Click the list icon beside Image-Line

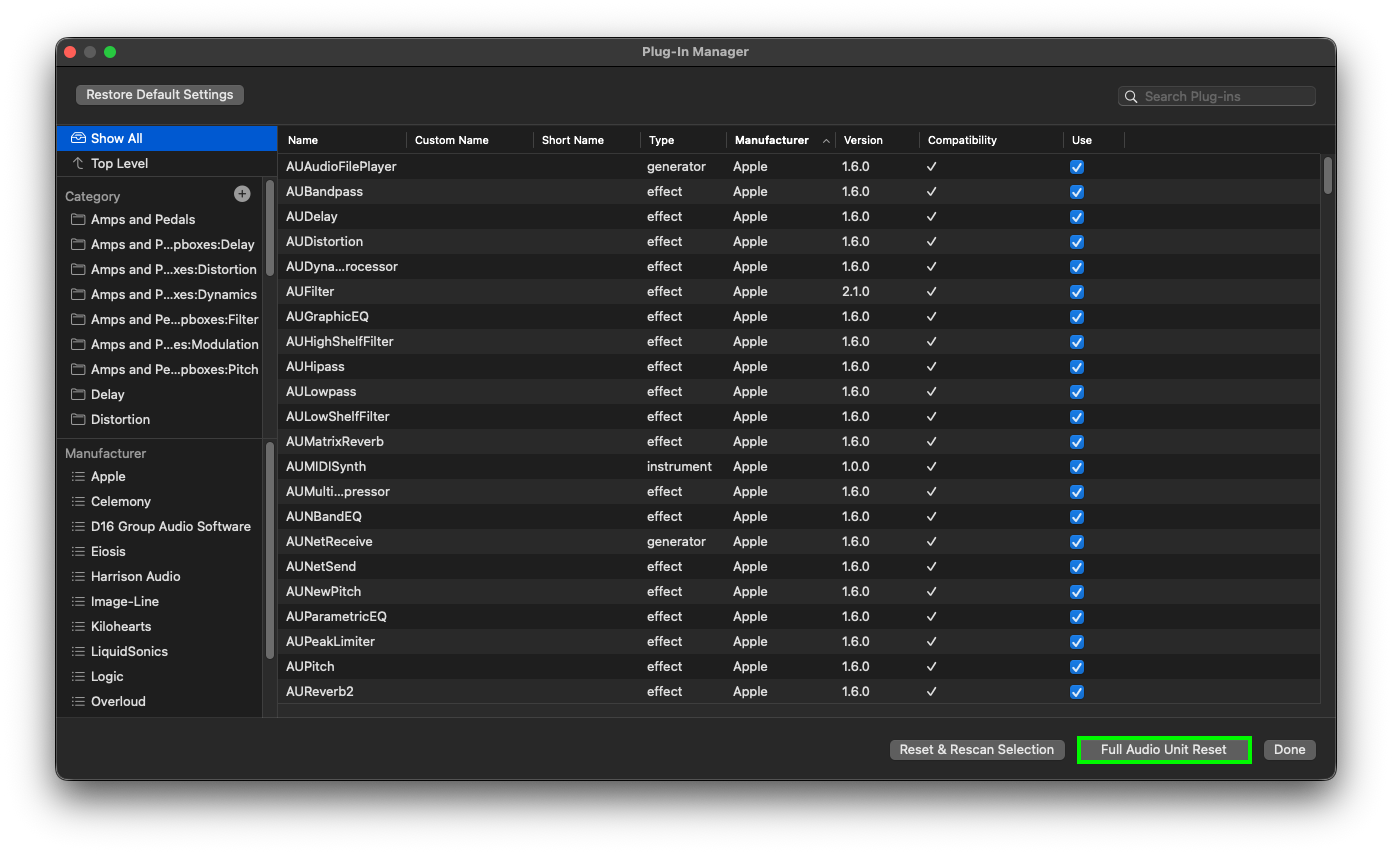pos(78,601)
